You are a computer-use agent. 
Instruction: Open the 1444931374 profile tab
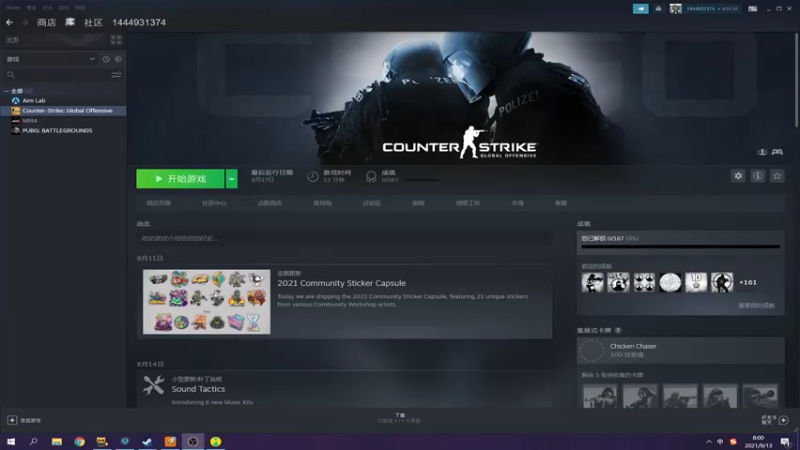tap(139, 22)
